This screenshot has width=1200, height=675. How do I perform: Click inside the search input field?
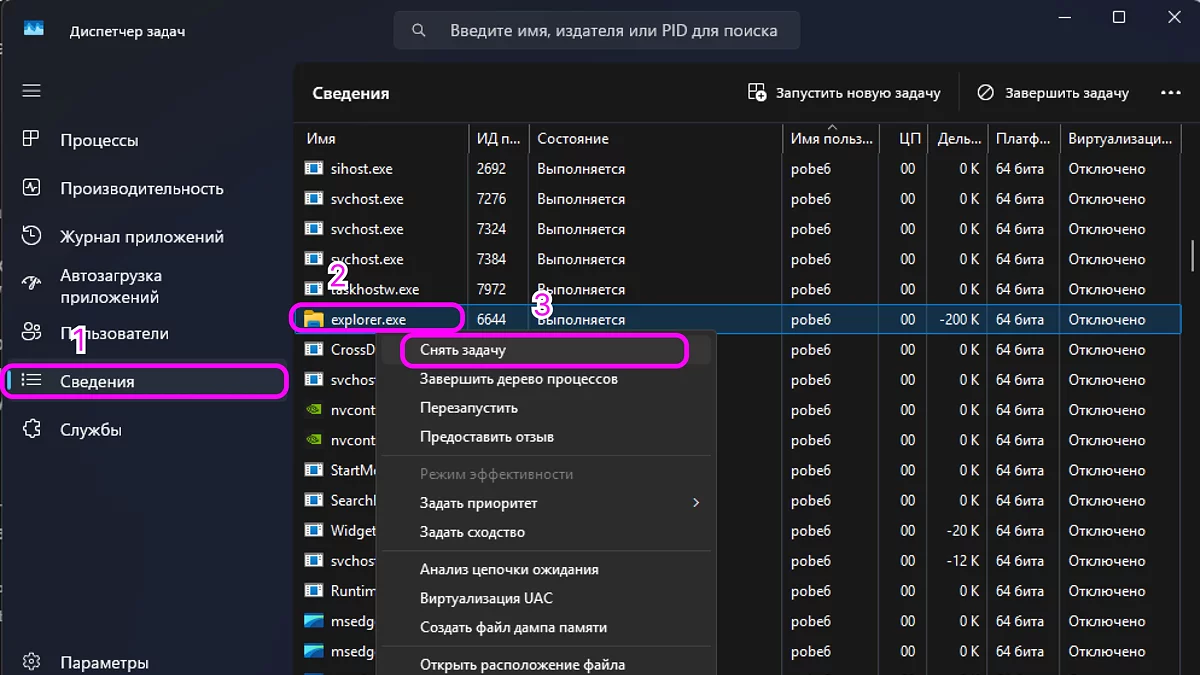click(x=600, y=29)
